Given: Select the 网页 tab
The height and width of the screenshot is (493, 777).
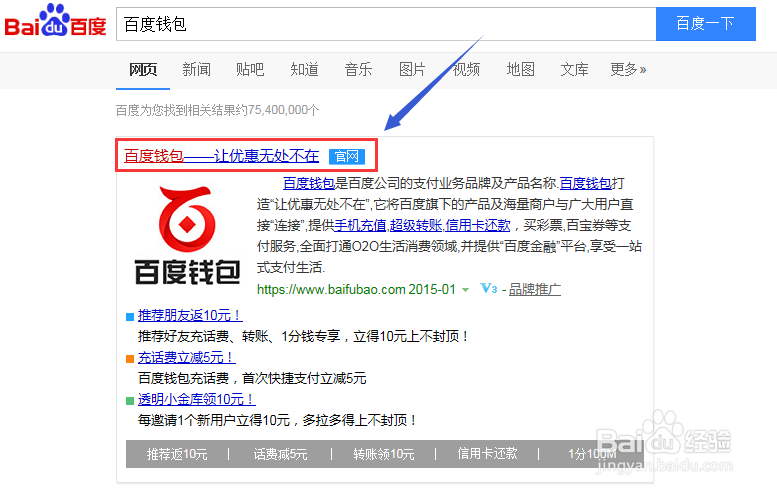Looking at the screenshot, I should tap(143, 69).
